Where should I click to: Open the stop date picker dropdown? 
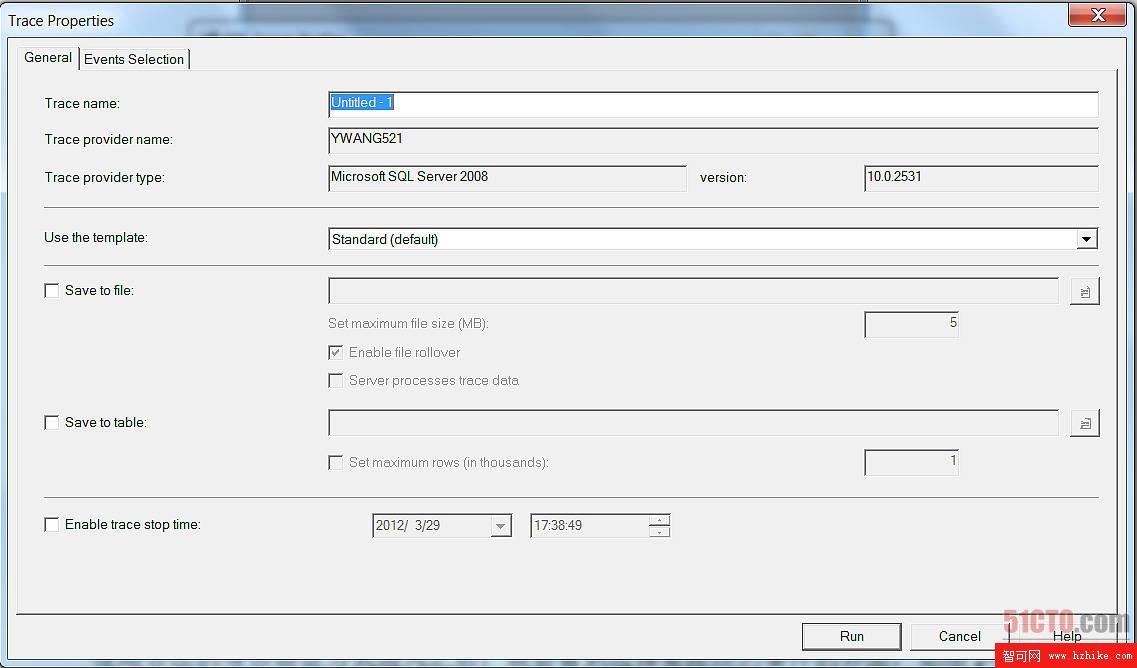500,526
